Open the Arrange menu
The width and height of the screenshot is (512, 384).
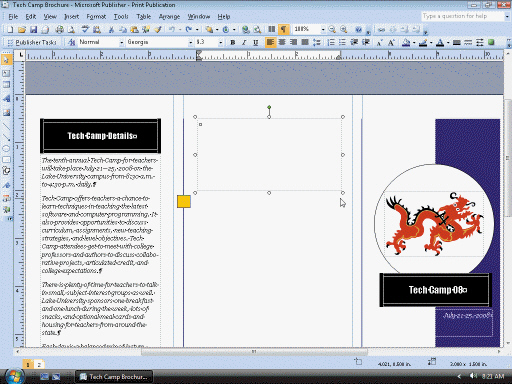[x=169, y=17]
